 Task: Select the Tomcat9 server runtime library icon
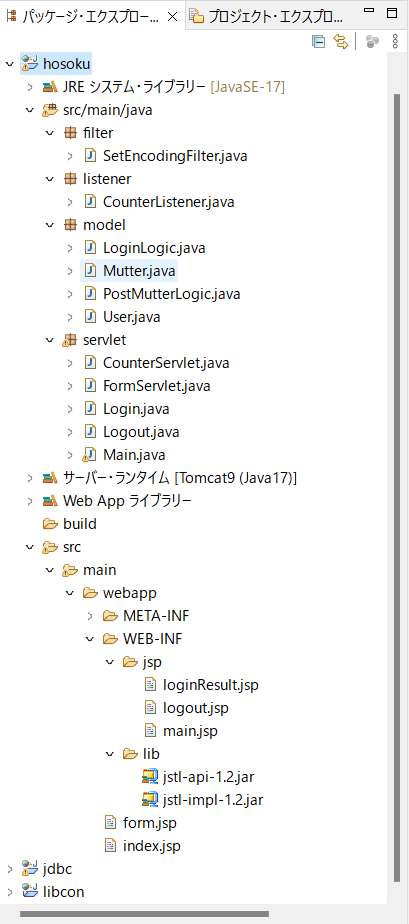[50, 478]
